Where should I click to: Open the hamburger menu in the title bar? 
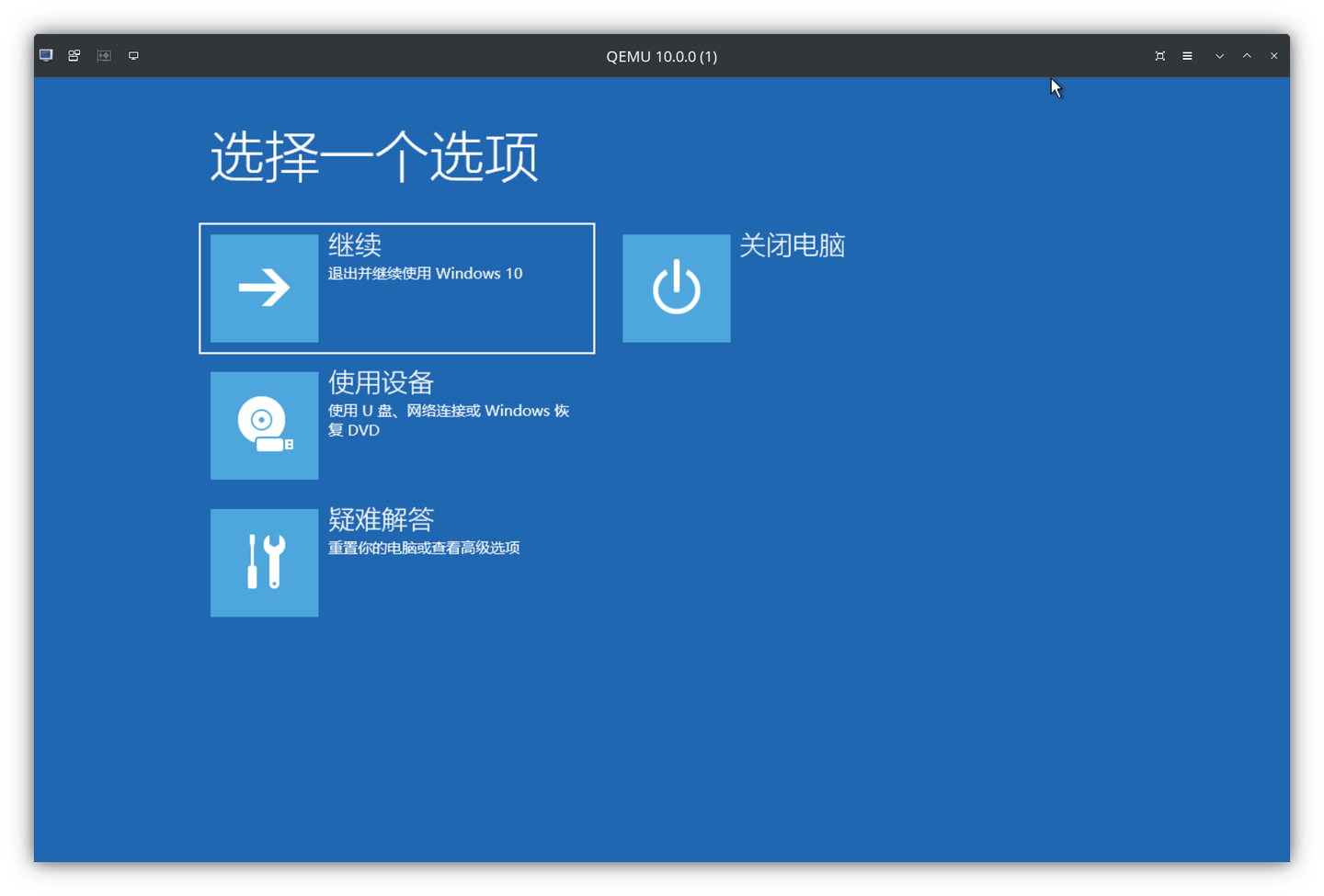[x=1187, y=55]
